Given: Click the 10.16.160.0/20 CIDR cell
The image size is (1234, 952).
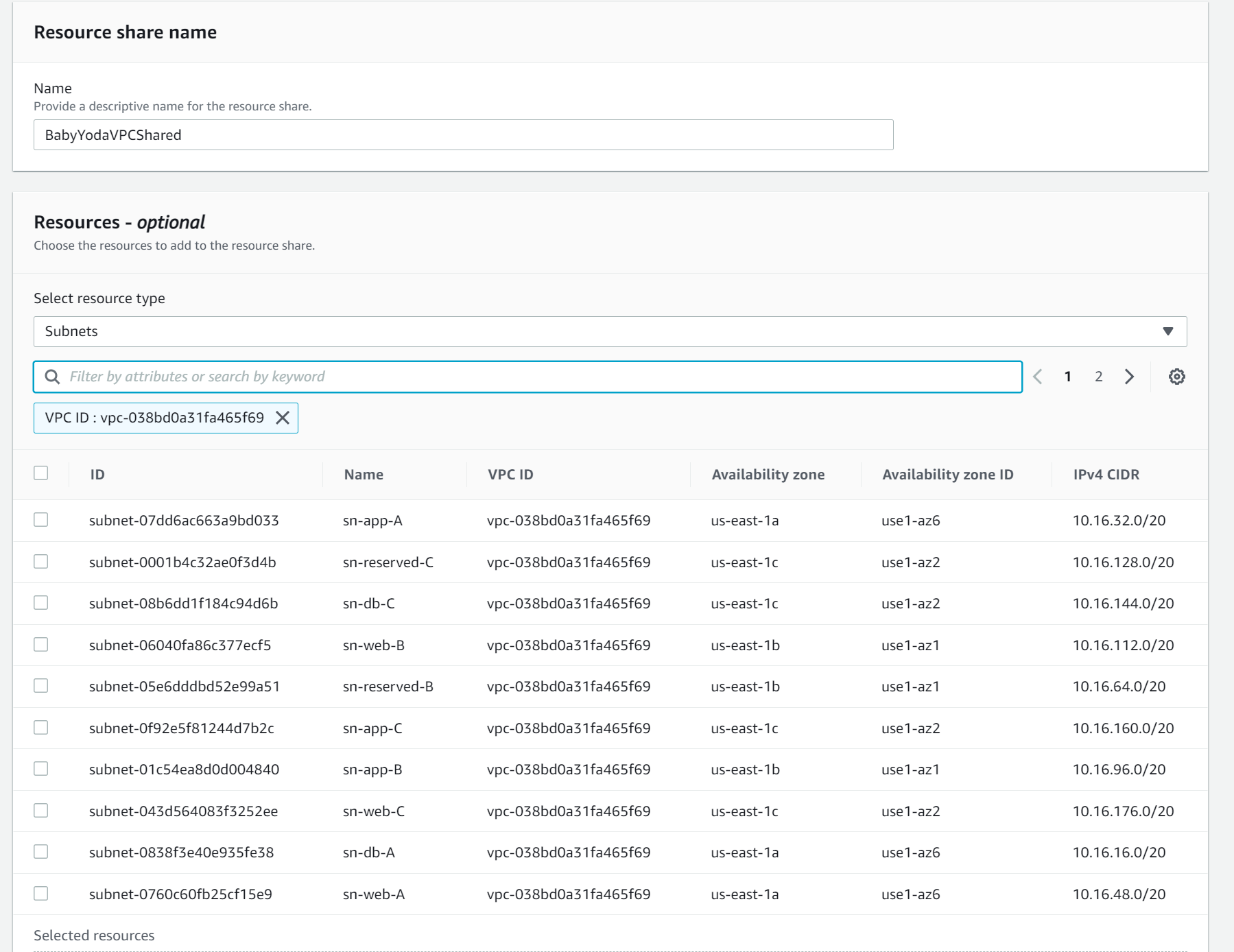Looking at the screenshot, I should coord(1123,728).
